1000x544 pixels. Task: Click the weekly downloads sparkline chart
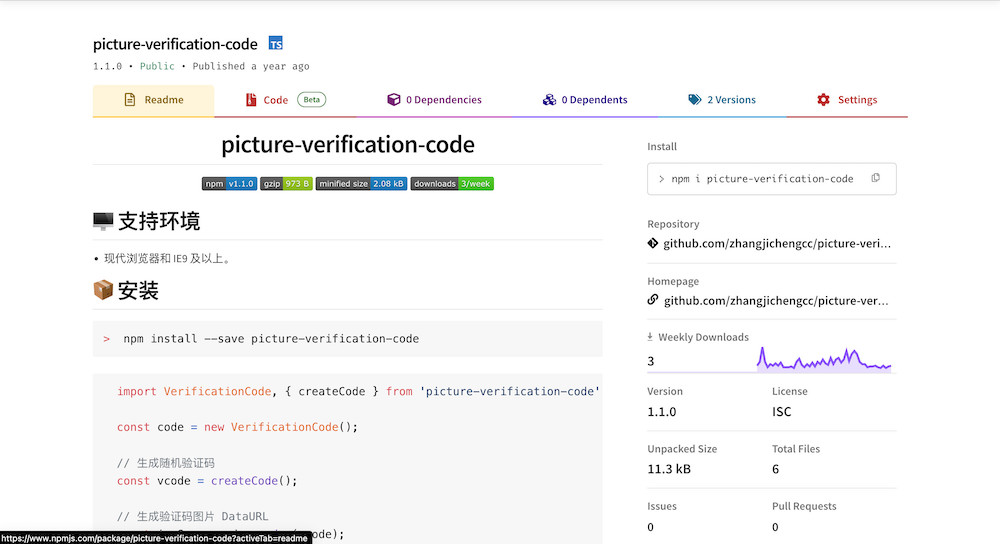(x=823, y=360)
